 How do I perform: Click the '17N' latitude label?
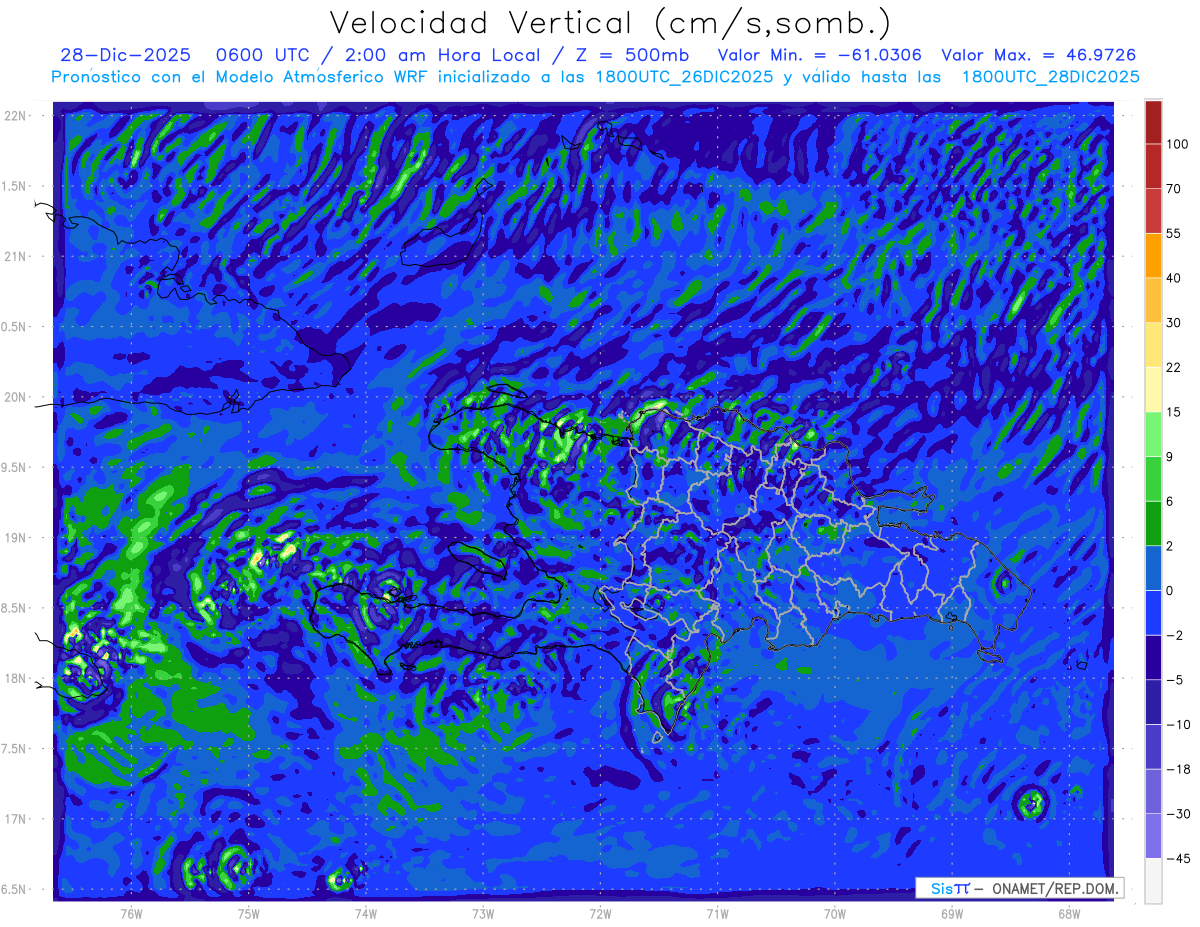point(15,819)
